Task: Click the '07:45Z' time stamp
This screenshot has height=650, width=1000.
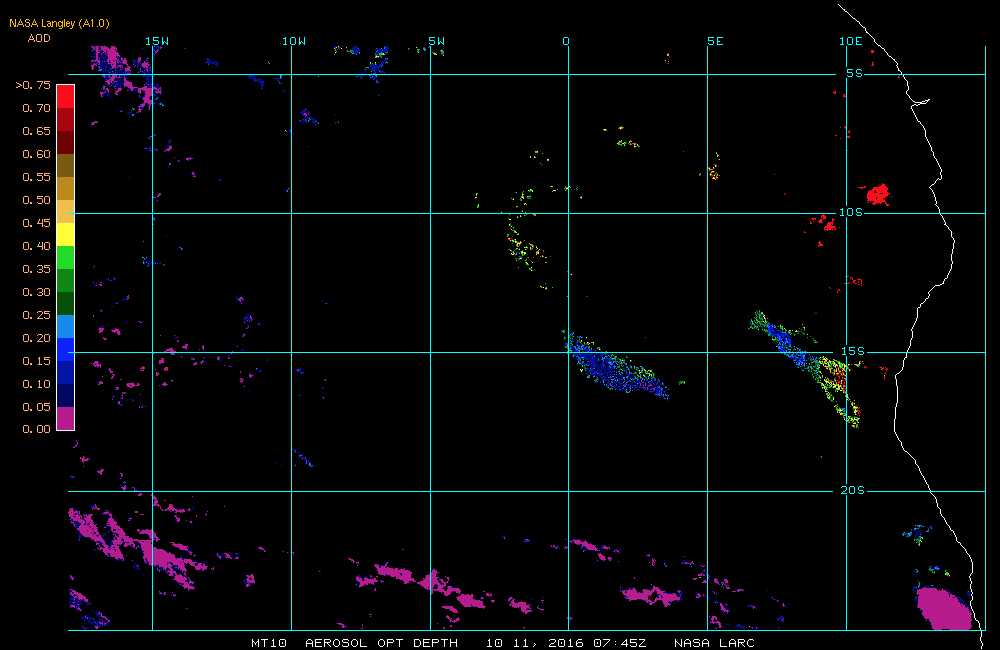Action: [x=620, y=643]
